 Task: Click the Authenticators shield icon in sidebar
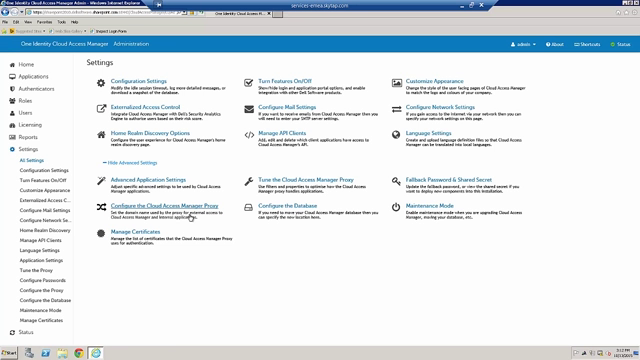12,89
